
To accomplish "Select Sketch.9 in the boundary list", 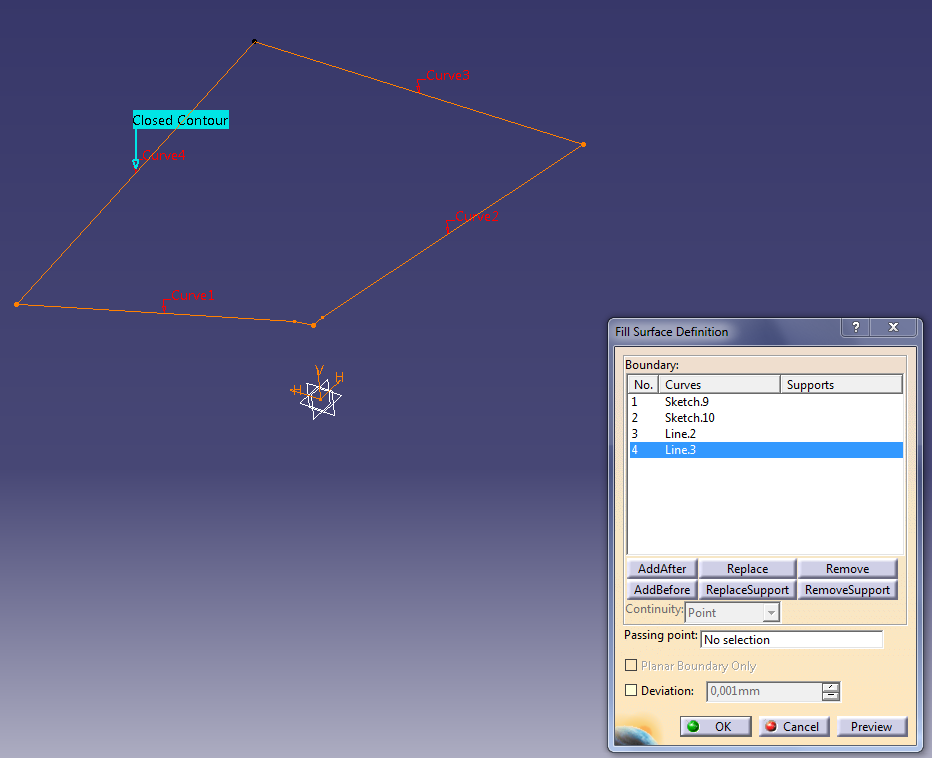I will pyautogui.click(x=688, y=401).
